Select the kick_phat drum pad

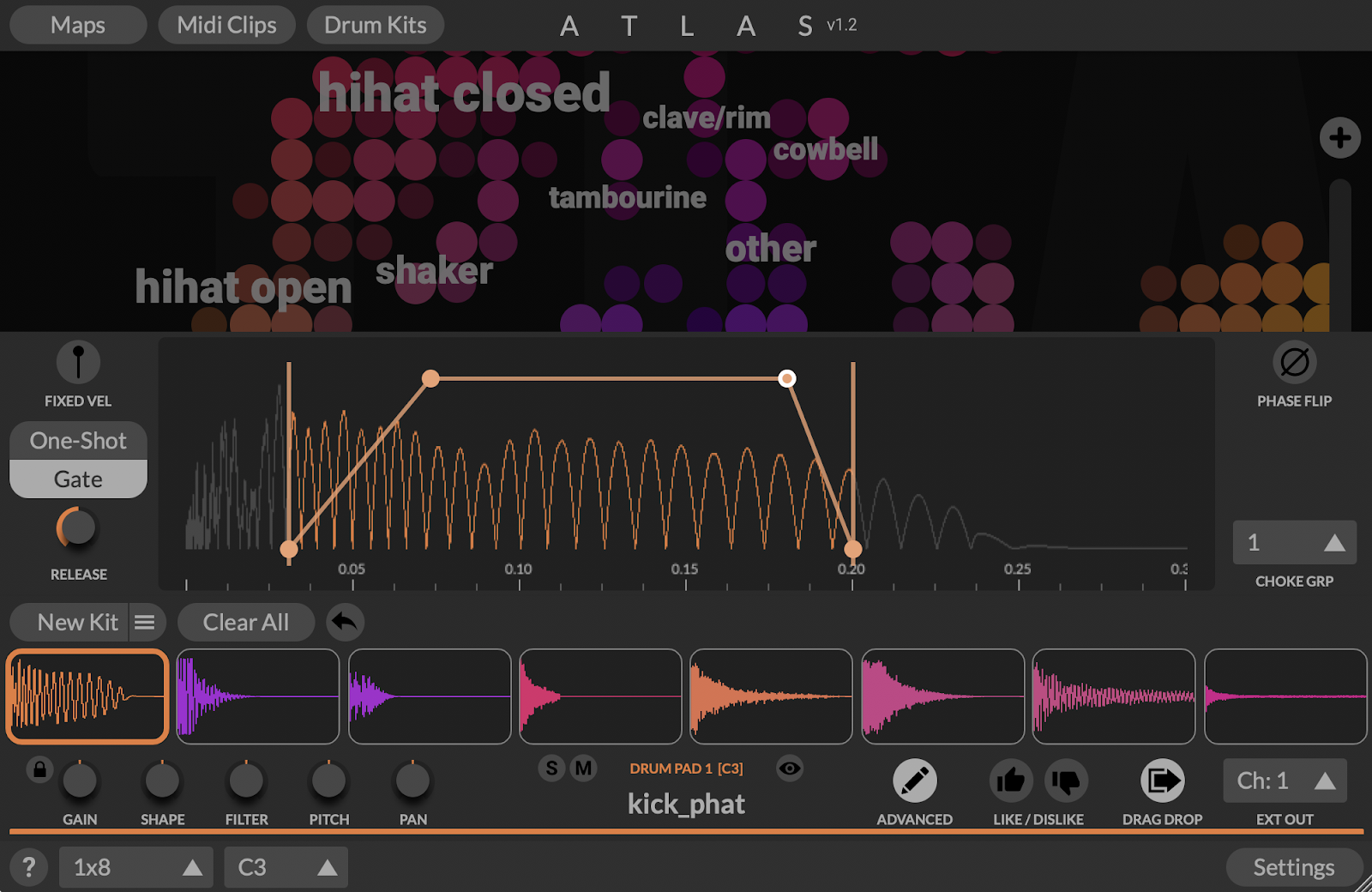click(x=87, y=696)
